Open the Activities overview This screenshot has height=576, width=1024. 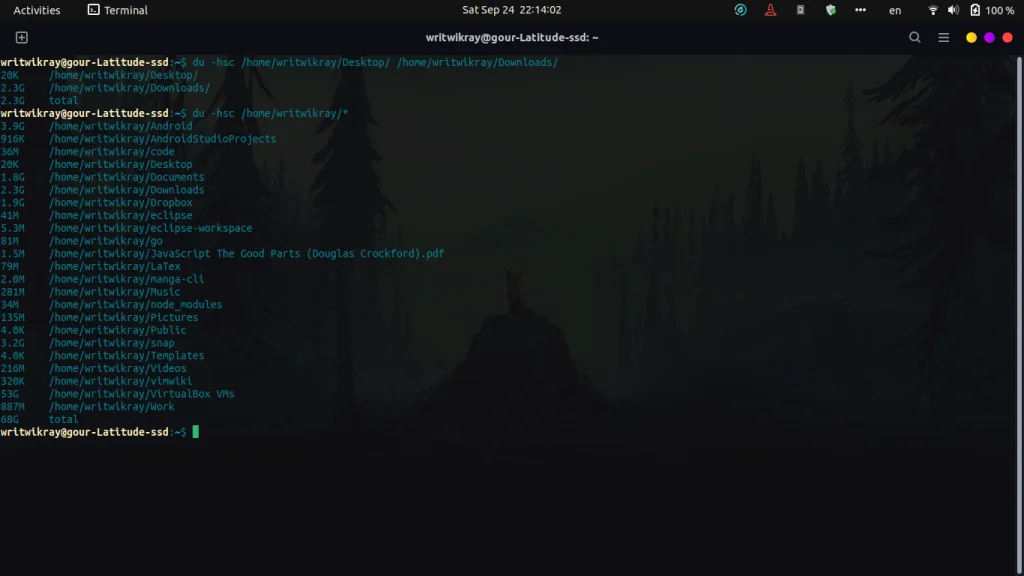[37, 10]
